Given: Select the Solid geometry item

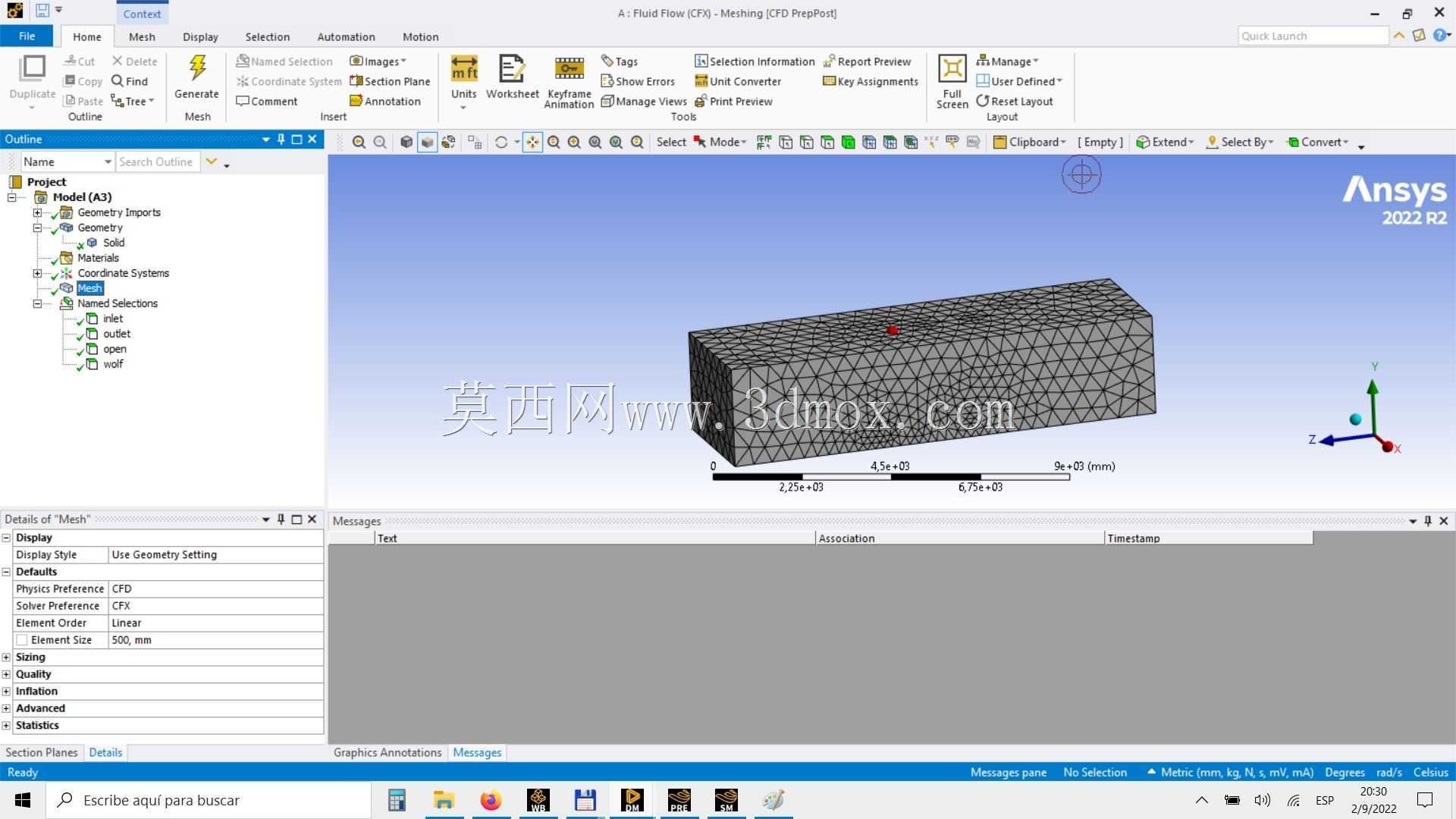Looking at the screenshot, I should [x=114, y=243].
